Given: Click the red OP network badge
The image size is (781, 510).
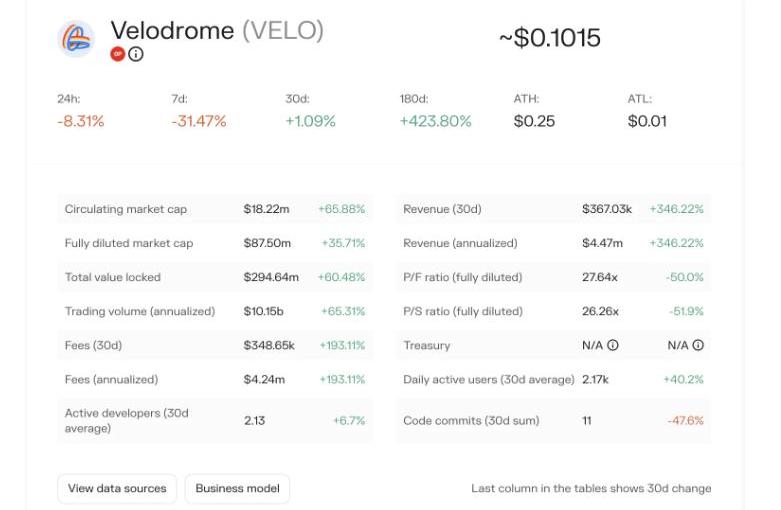Looking at the screenshot, I should coord(118,54).
